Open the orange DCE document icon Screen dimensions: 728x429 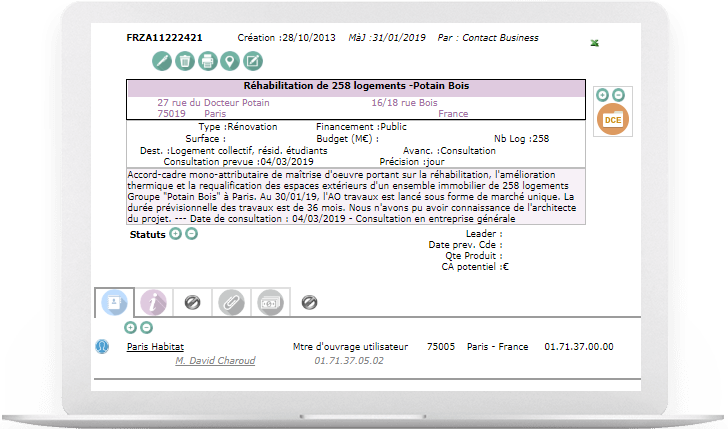pos(610,120)
